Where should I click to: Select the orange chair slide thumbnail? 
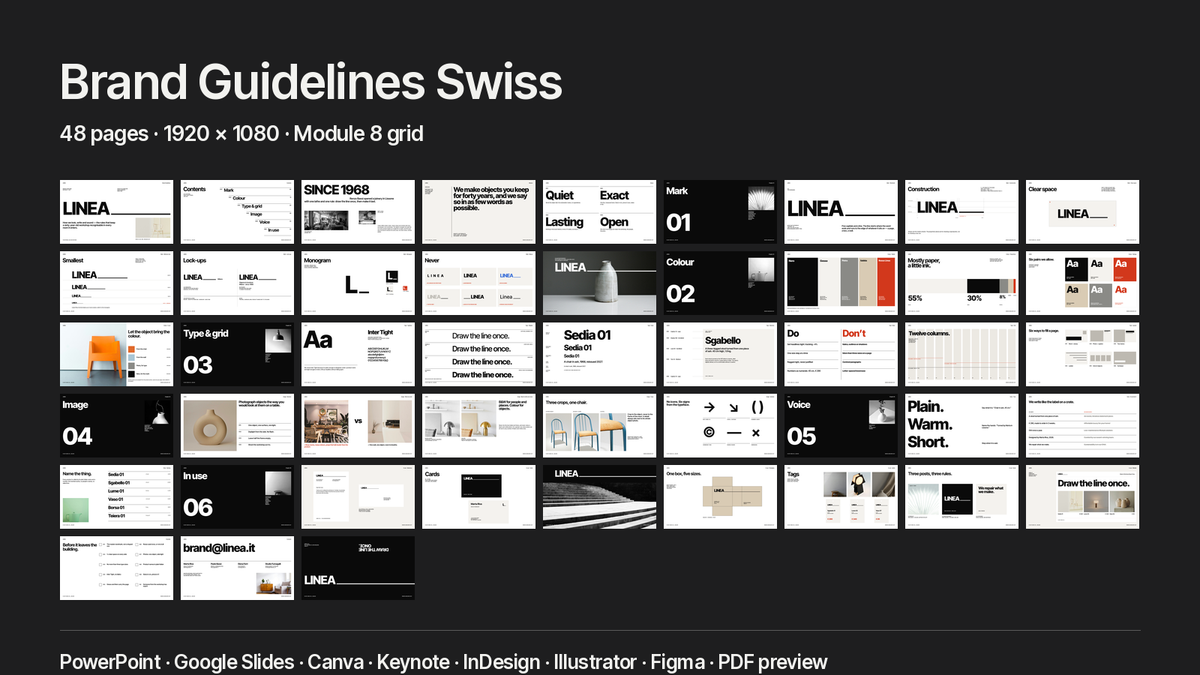[x=116, y=354]
